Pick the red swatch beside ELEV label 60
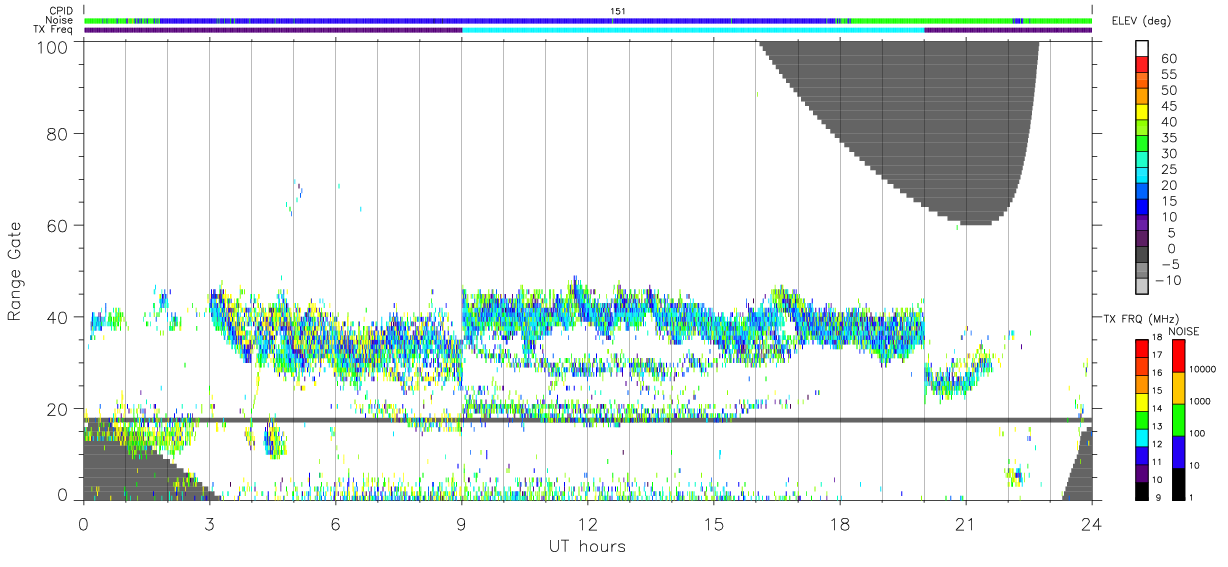The width and height of the screenshot is (1228, 567). (1143, 65)
